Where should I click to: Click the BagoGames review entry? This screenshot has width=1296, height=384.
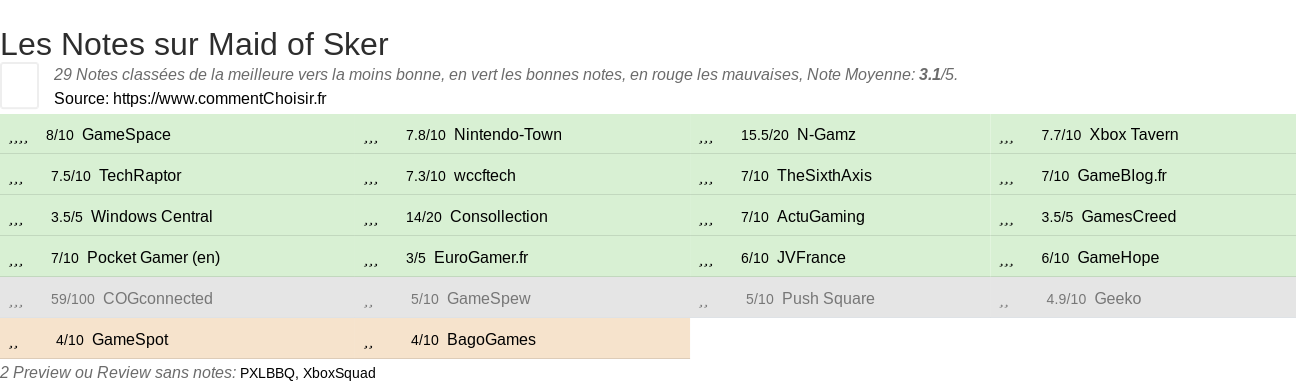[x=491, y=340]
